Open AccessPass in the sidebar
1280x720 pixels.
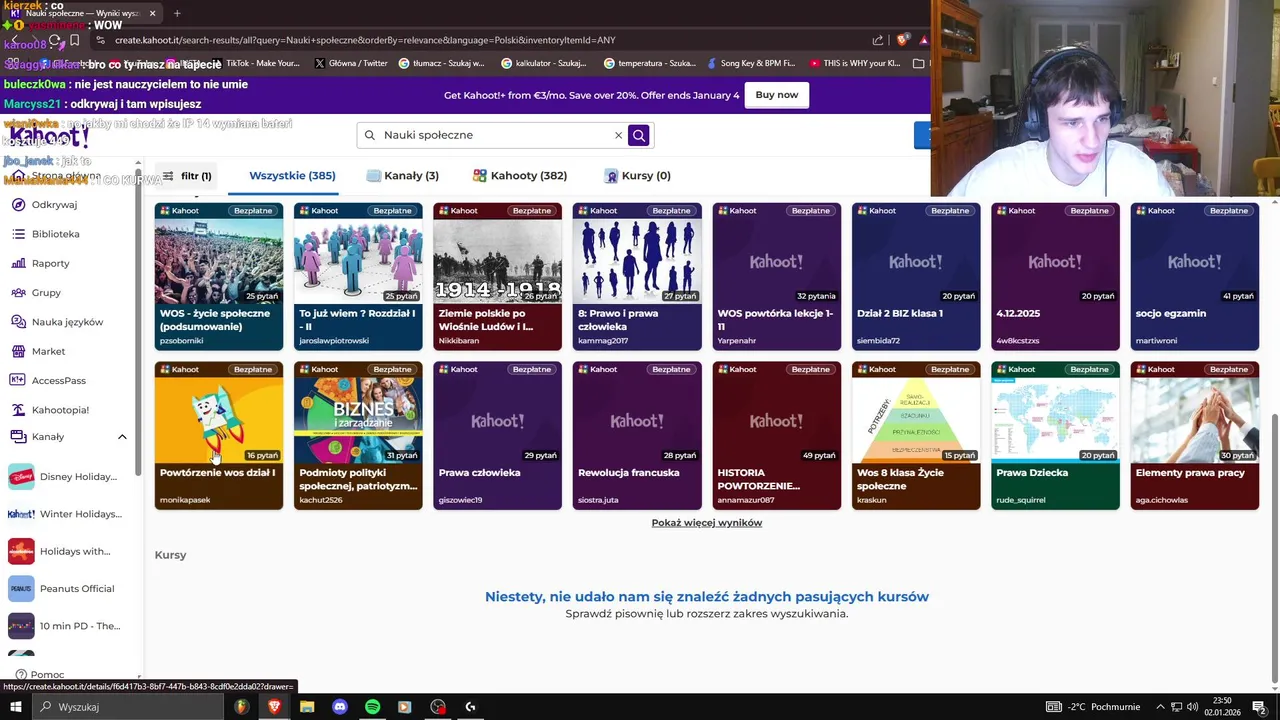58,380
